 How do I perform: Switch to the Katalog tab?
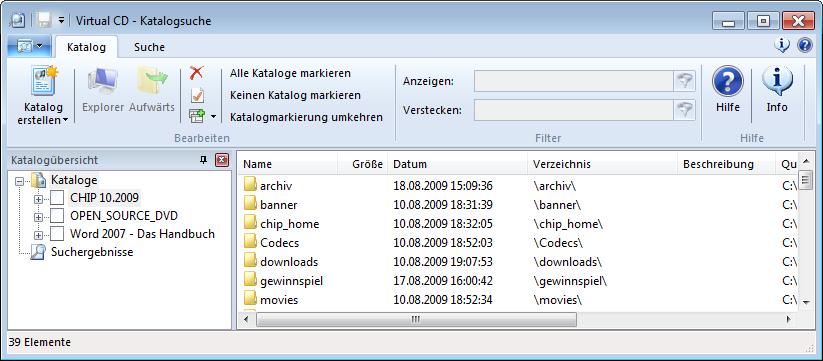[87, 47]
